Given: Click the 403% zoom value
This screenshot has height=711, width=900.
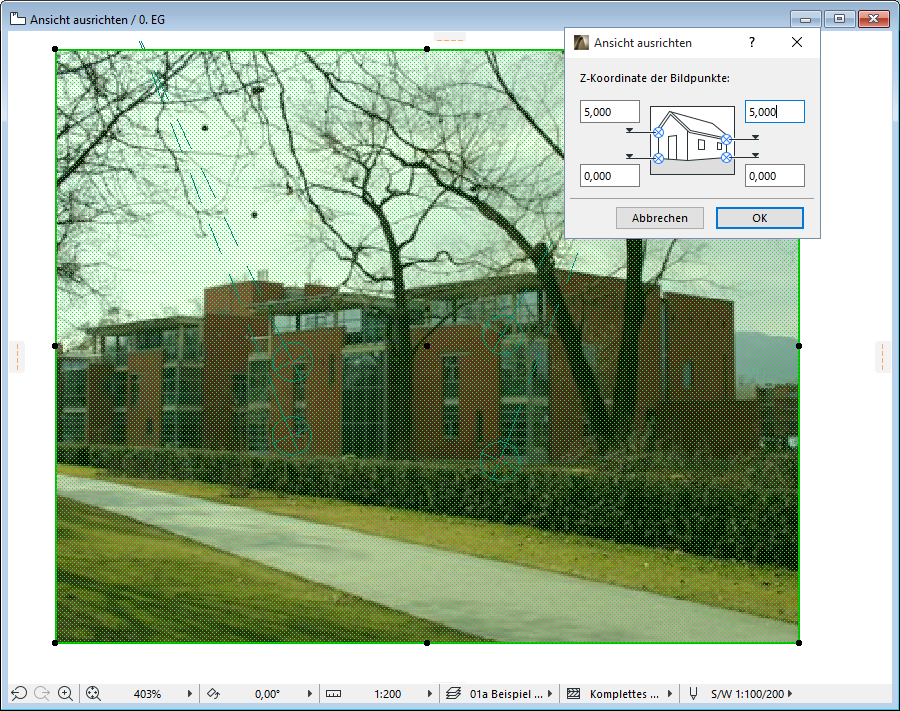Looking at the screenshot, I should (x=147, y=694).
